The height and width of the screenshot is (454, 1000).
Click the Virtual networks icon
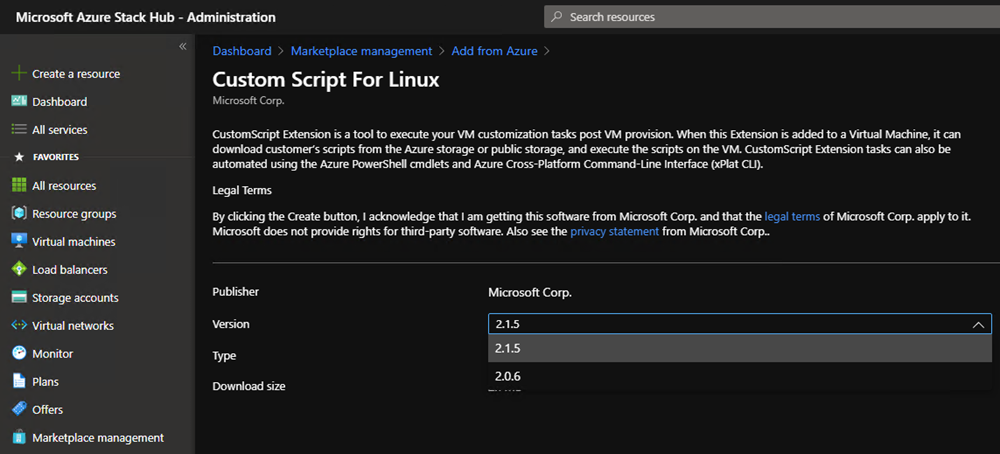point(18,326)
